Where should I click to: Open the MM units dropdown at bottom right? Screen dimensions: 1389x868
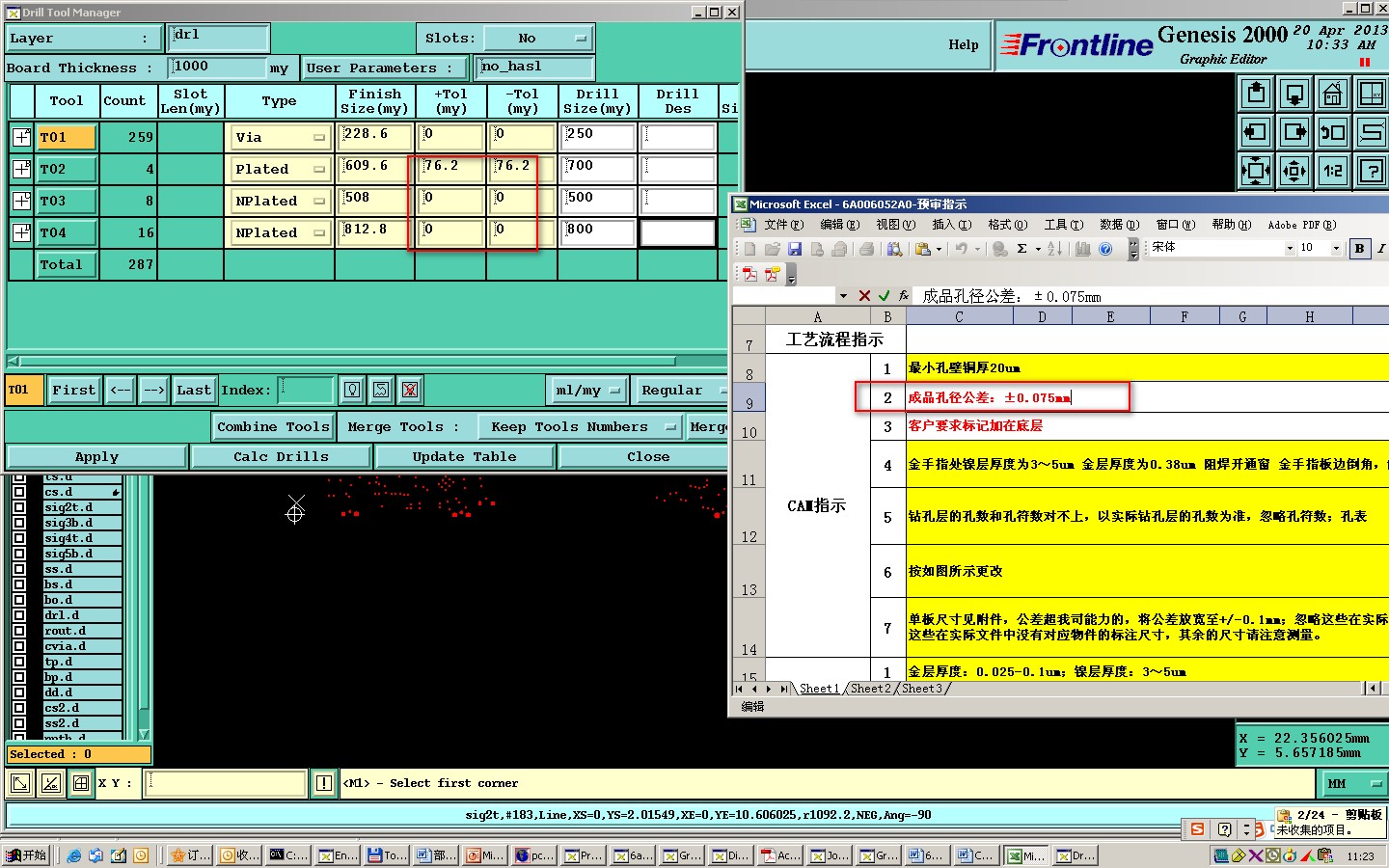1354,783
